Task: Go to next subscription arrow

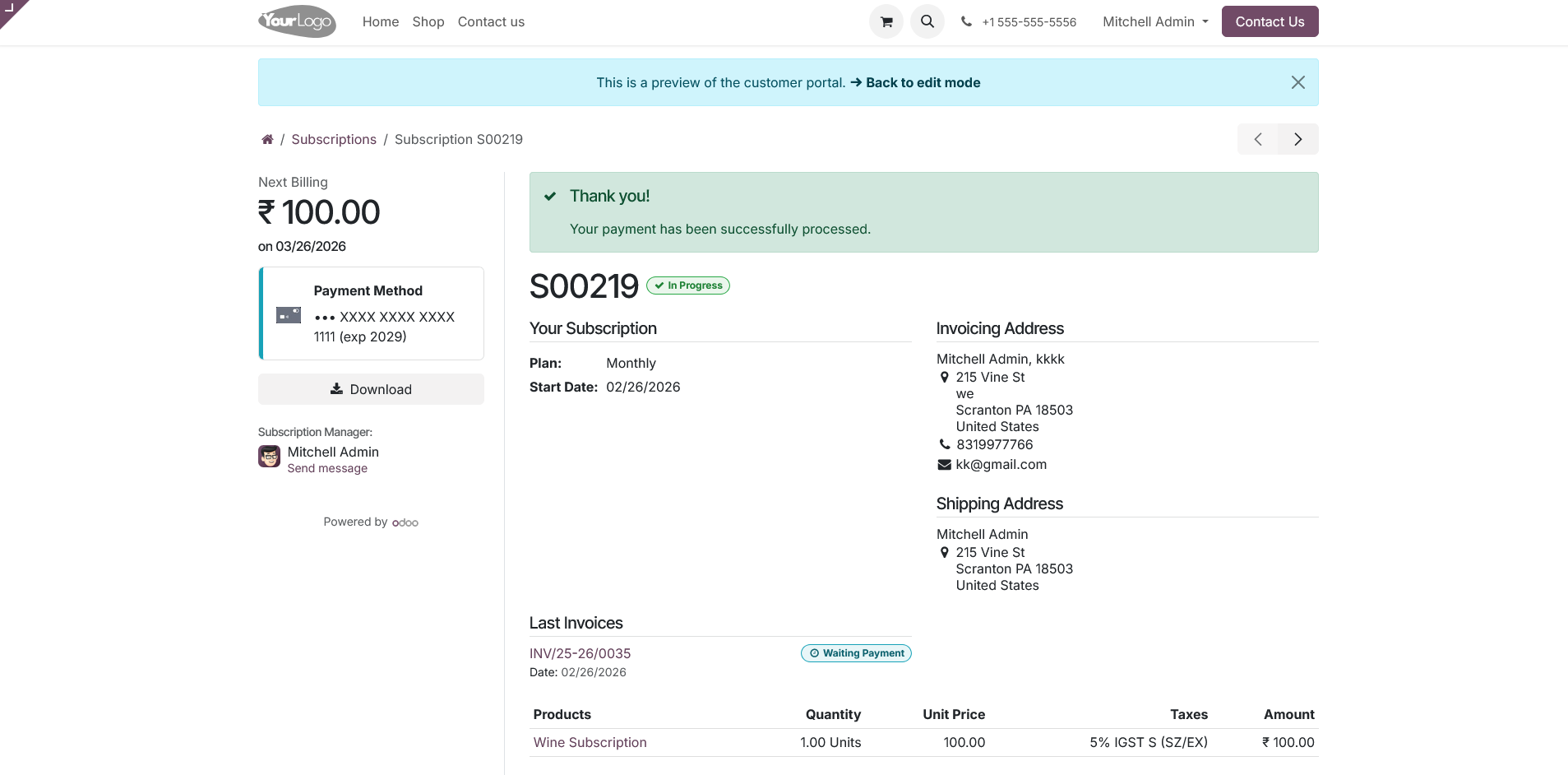Action: 1298,139
